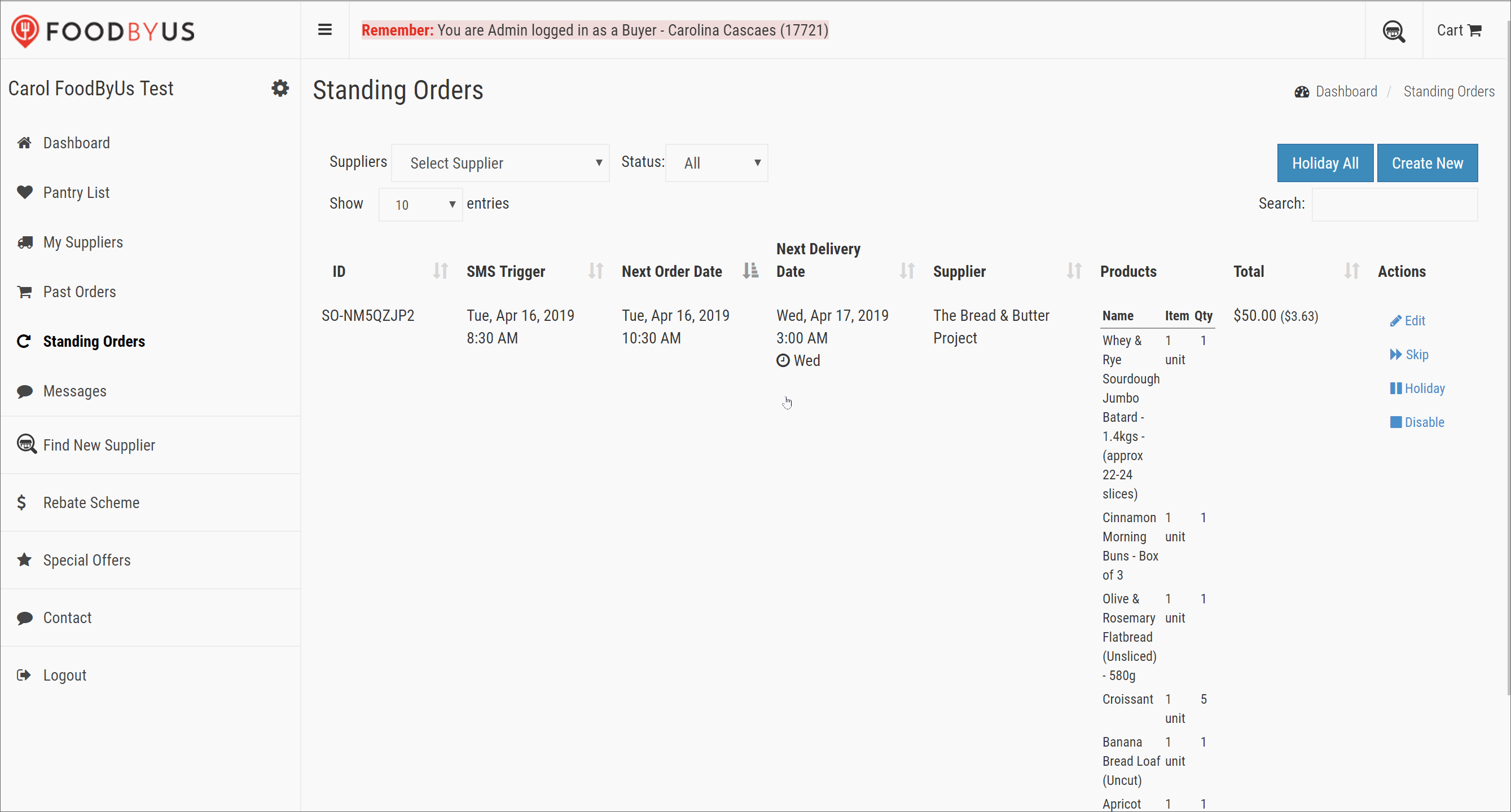Screen dimensions: 1511x812
Task: Click the hamburger menu toggle icon
Action: (324, 30)
